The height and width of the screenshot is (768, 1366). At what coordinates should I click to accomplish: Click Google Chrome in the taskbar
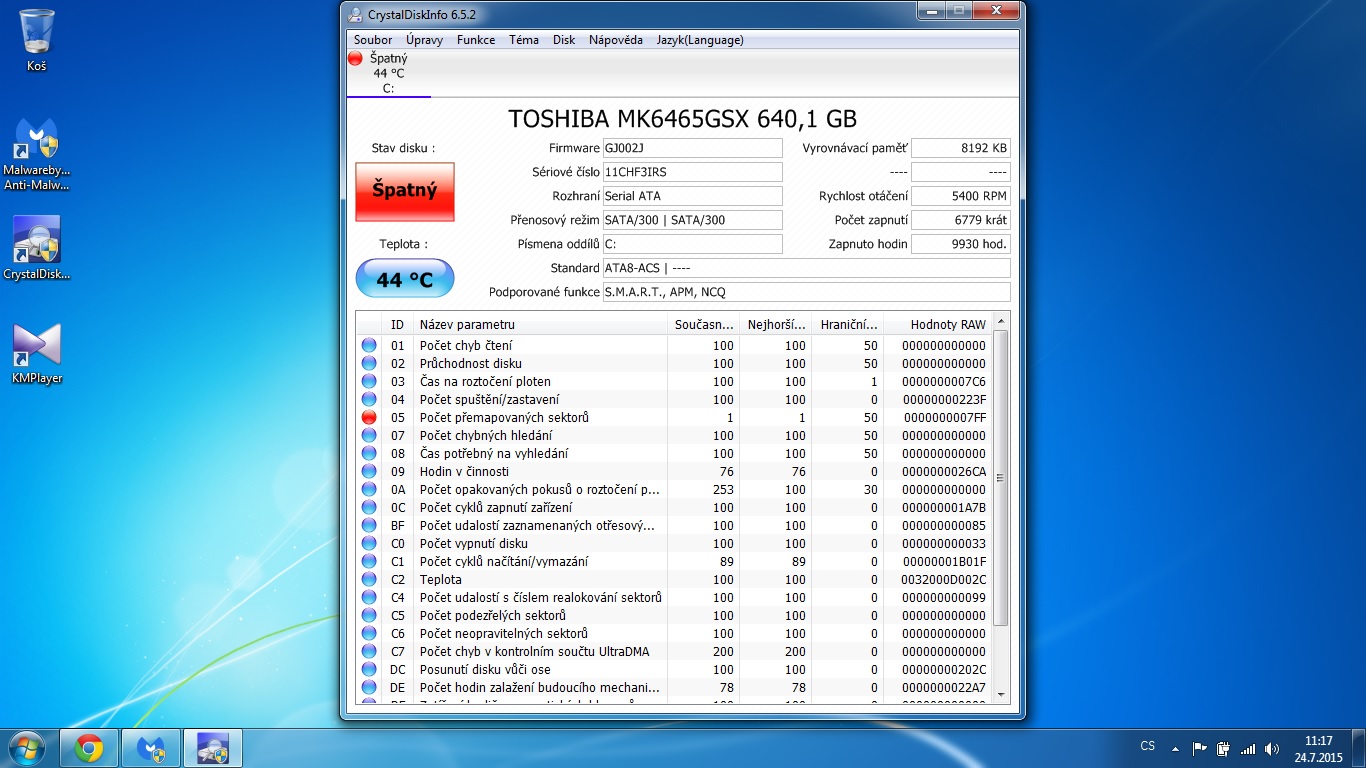[89, 748]
